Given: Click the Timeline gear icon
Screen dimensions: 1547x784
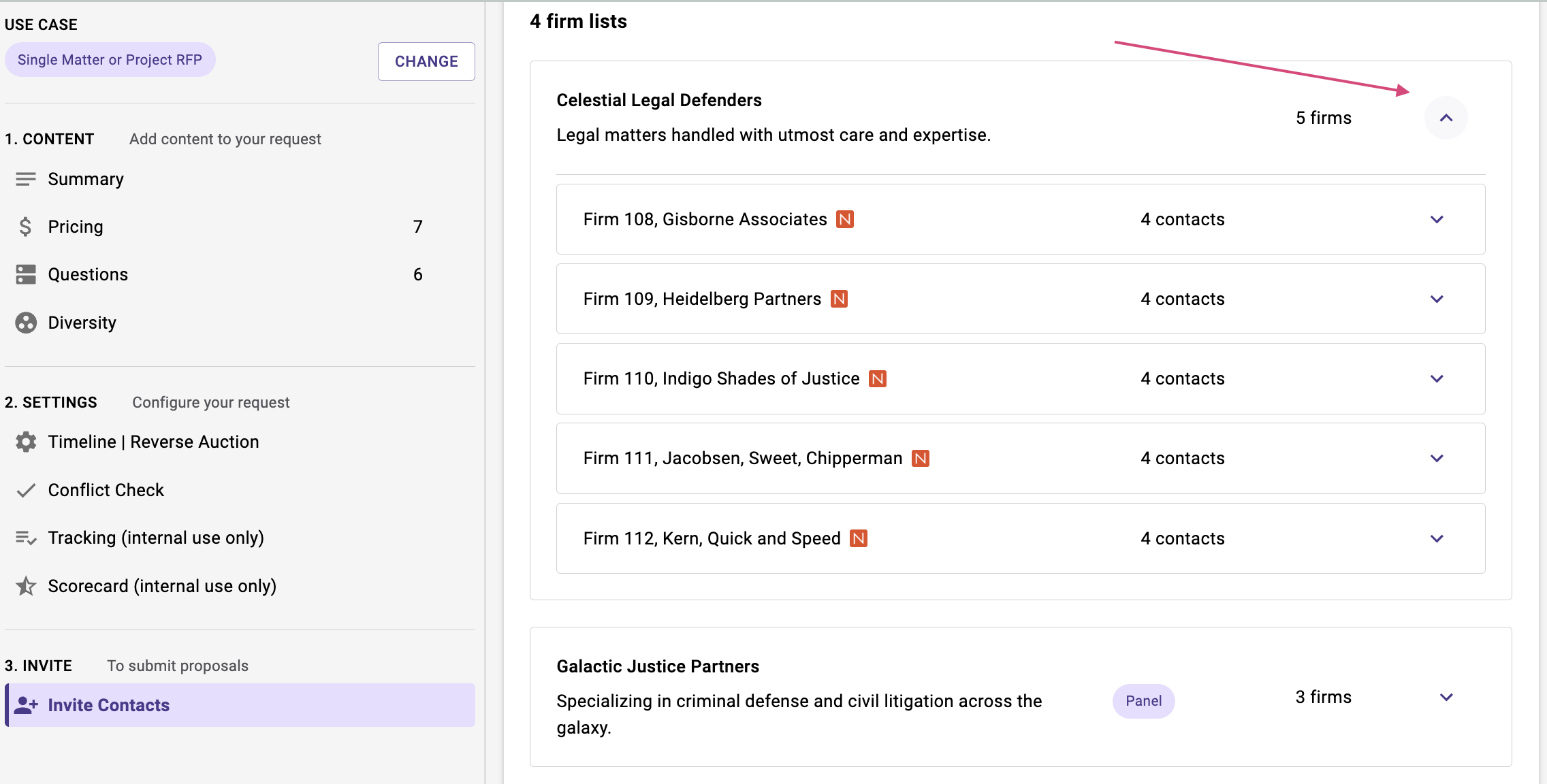Looking at the screenshot, I should pyautogui.click(x=26, y=442).
